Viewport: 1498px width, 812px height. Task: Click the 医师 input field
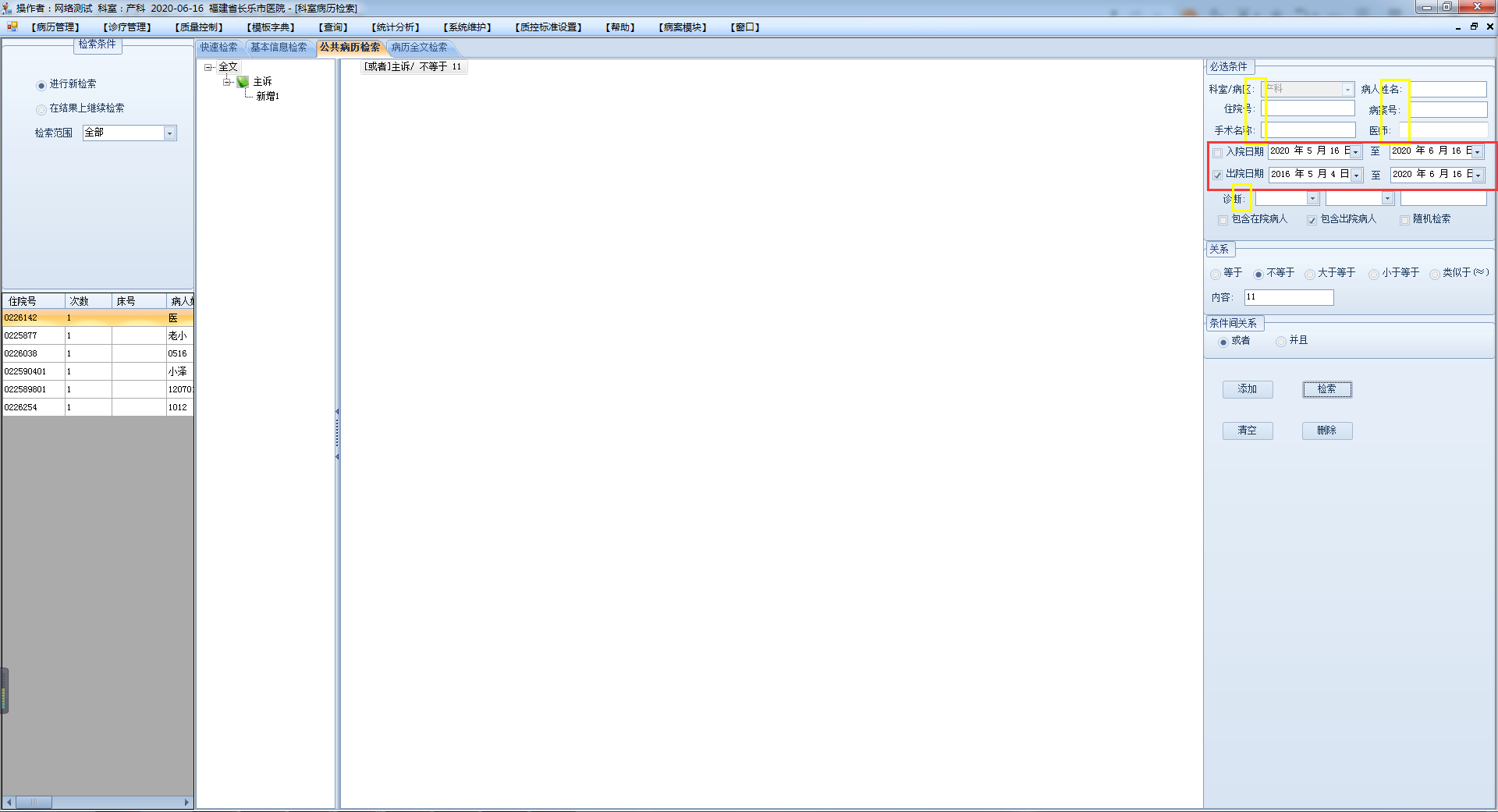[x=1443, y=130]
